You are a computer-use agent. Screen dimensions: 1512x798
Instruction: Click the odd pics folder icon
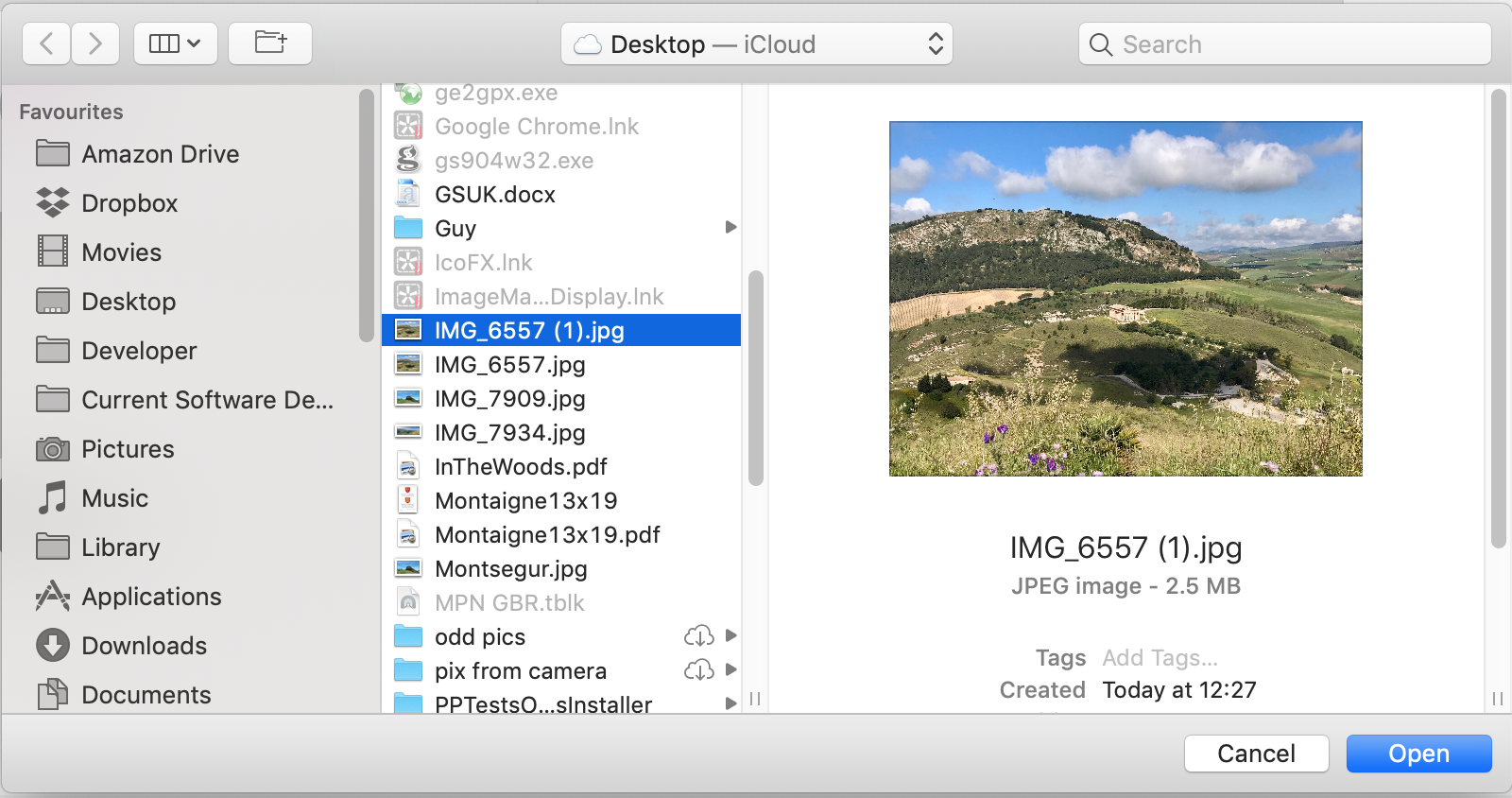pyautogui.click(x=408, y=636)
